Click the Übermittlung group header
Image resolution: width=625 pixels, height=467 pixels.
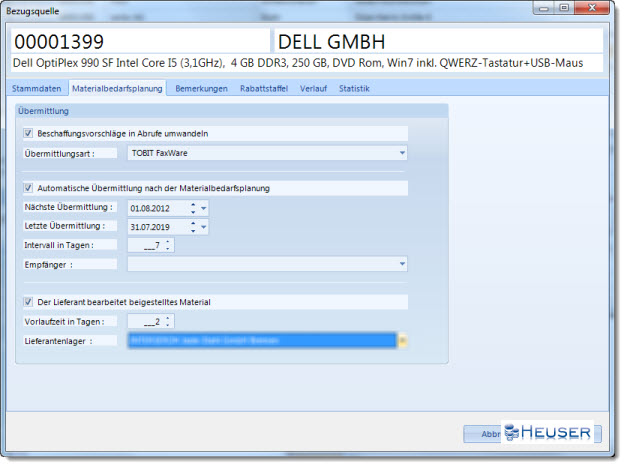[232, 111]
